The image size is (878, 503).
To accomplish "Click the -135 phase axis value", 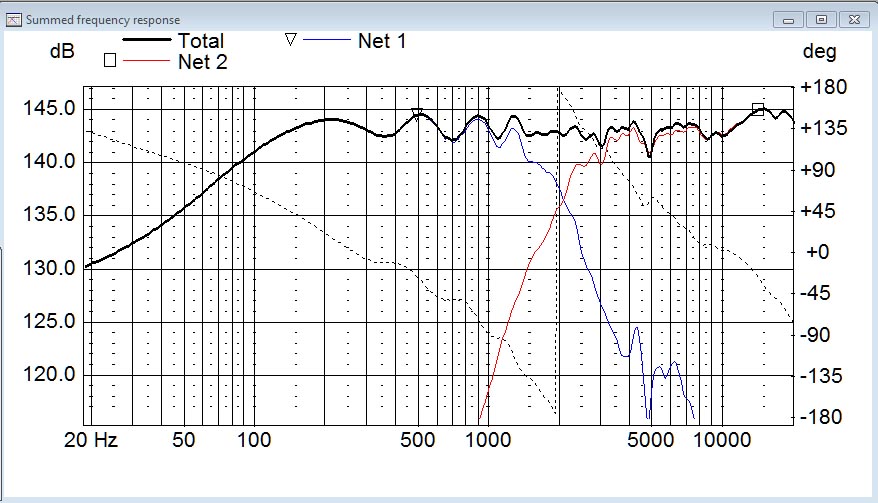I will pyautogui.click(x=821, y=376).
